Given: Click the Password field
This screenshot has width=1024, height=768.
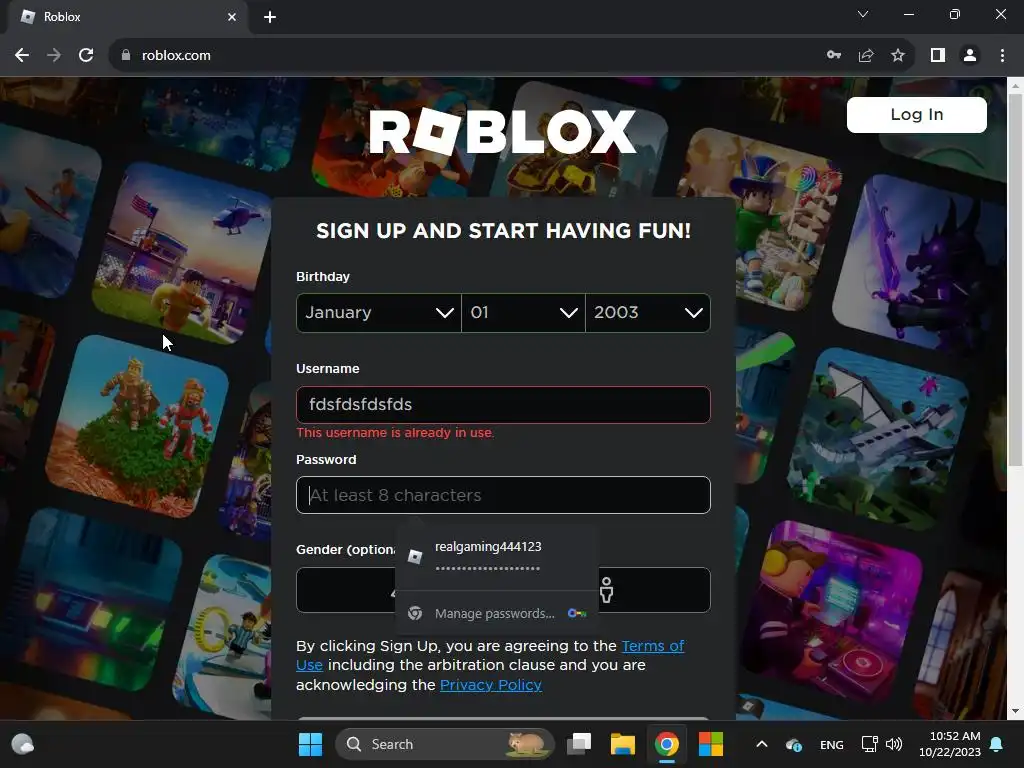Looking at the screenshot, I should (x=504, y=495).
